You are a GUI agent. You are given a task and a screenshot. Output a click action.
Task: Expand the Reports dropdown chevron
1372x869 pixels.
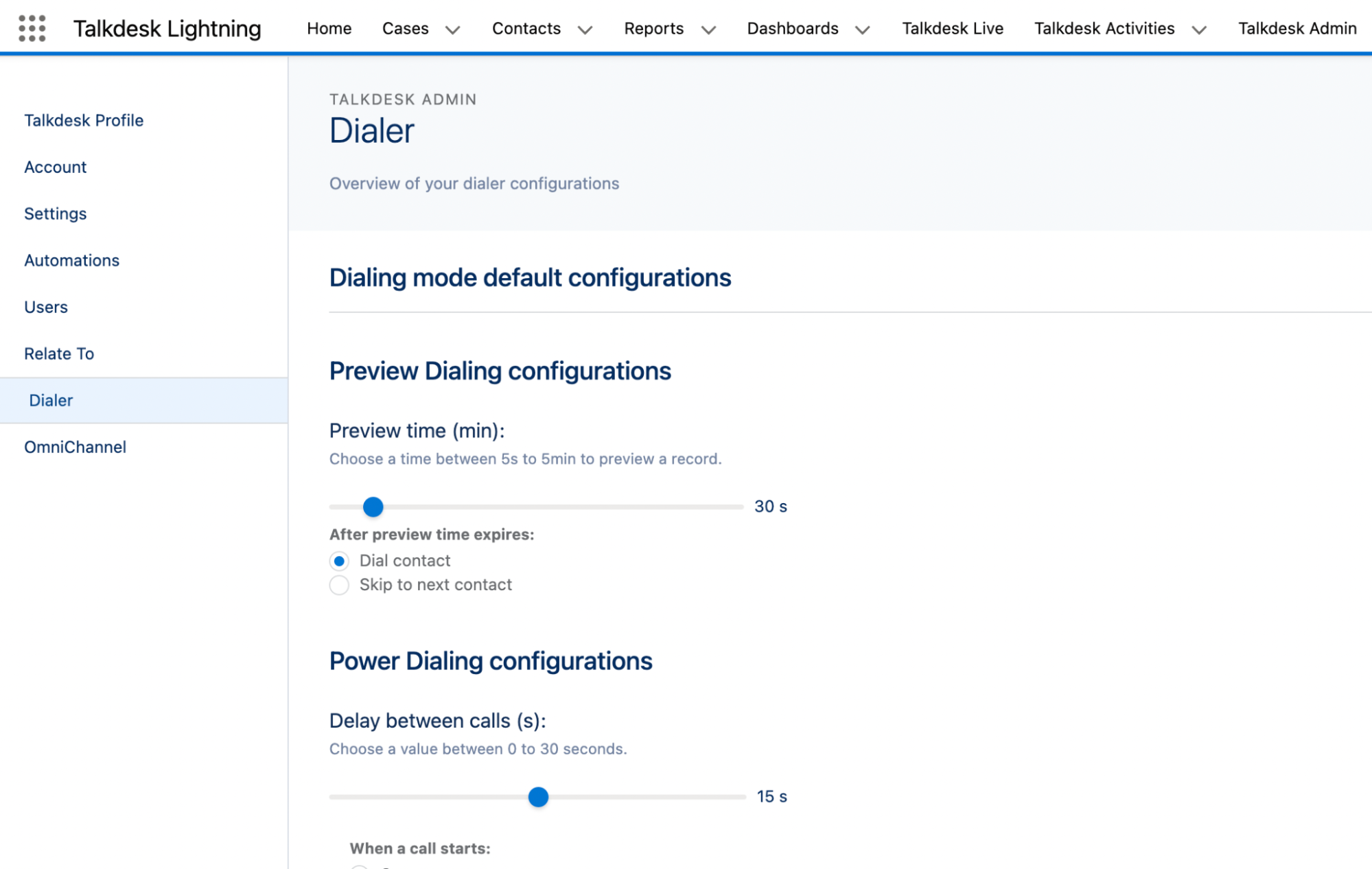(x=709, y=30)
